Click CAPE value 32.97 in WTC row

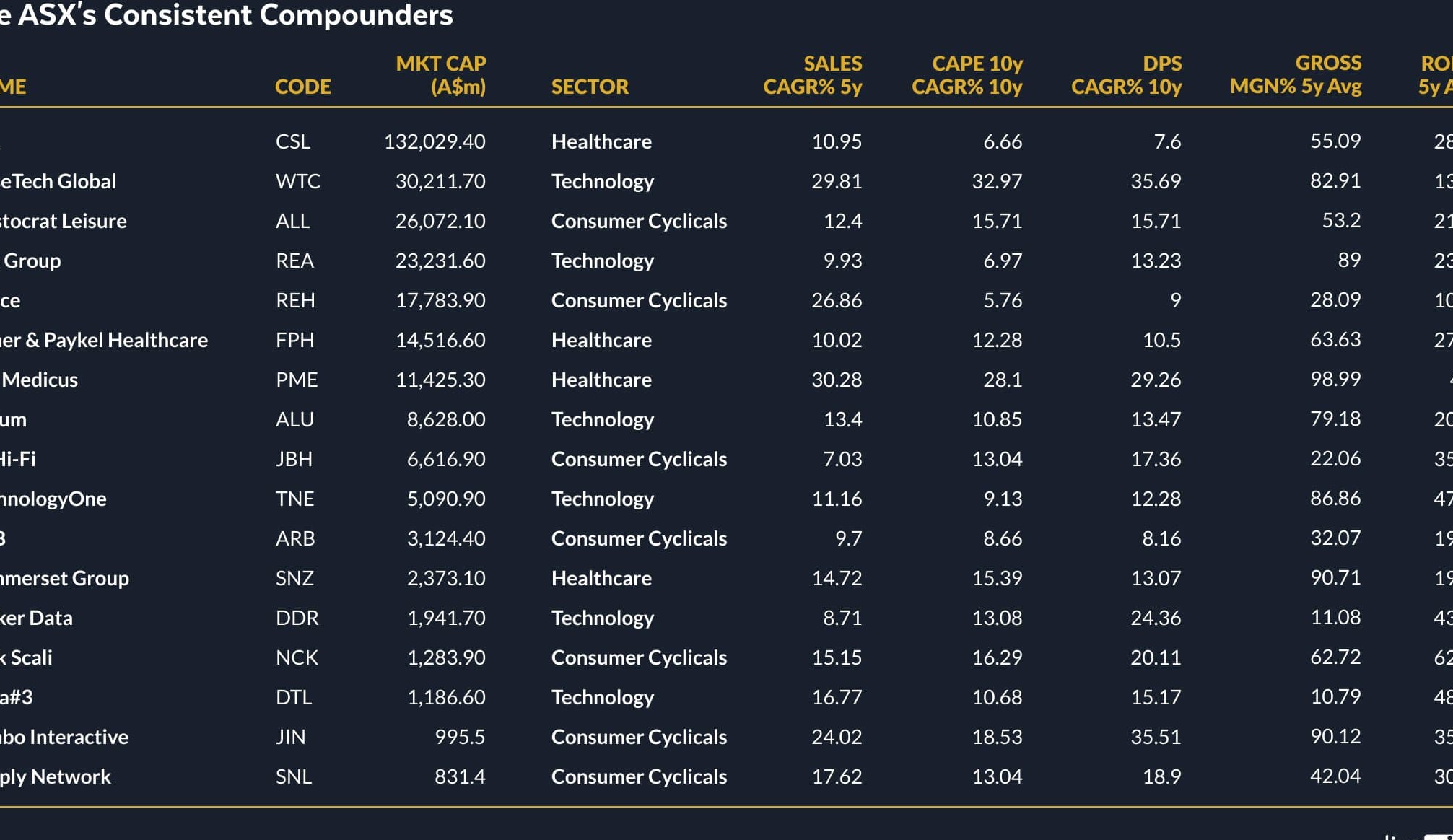click(997, 181)
